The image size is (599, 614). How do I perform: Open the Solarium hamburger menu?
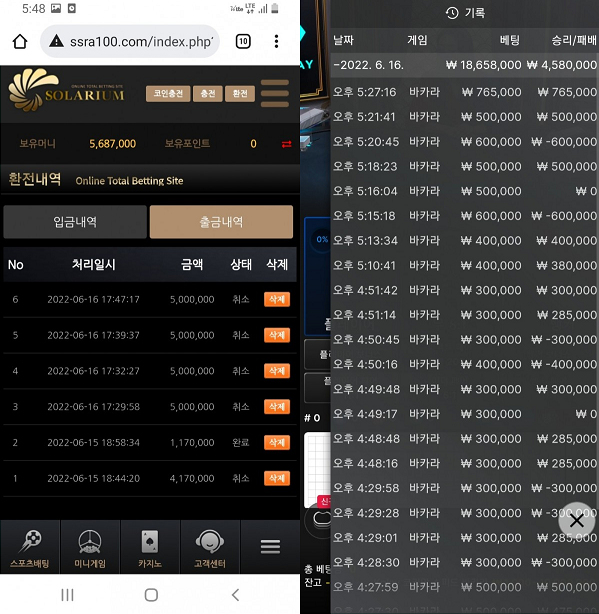275,93
